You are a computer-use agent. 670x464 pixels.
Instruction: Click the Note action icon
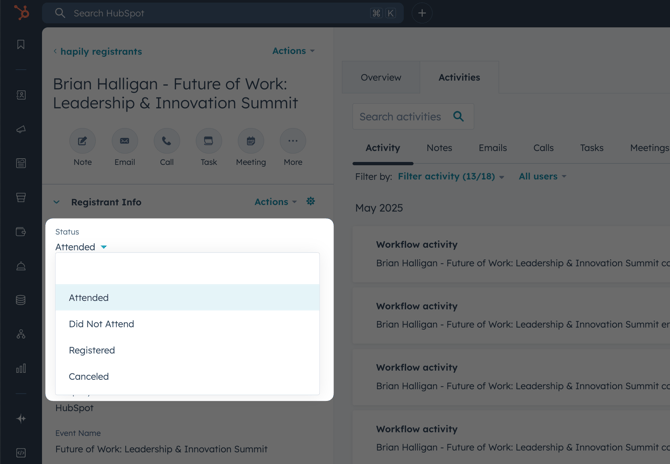pos(82,141)
